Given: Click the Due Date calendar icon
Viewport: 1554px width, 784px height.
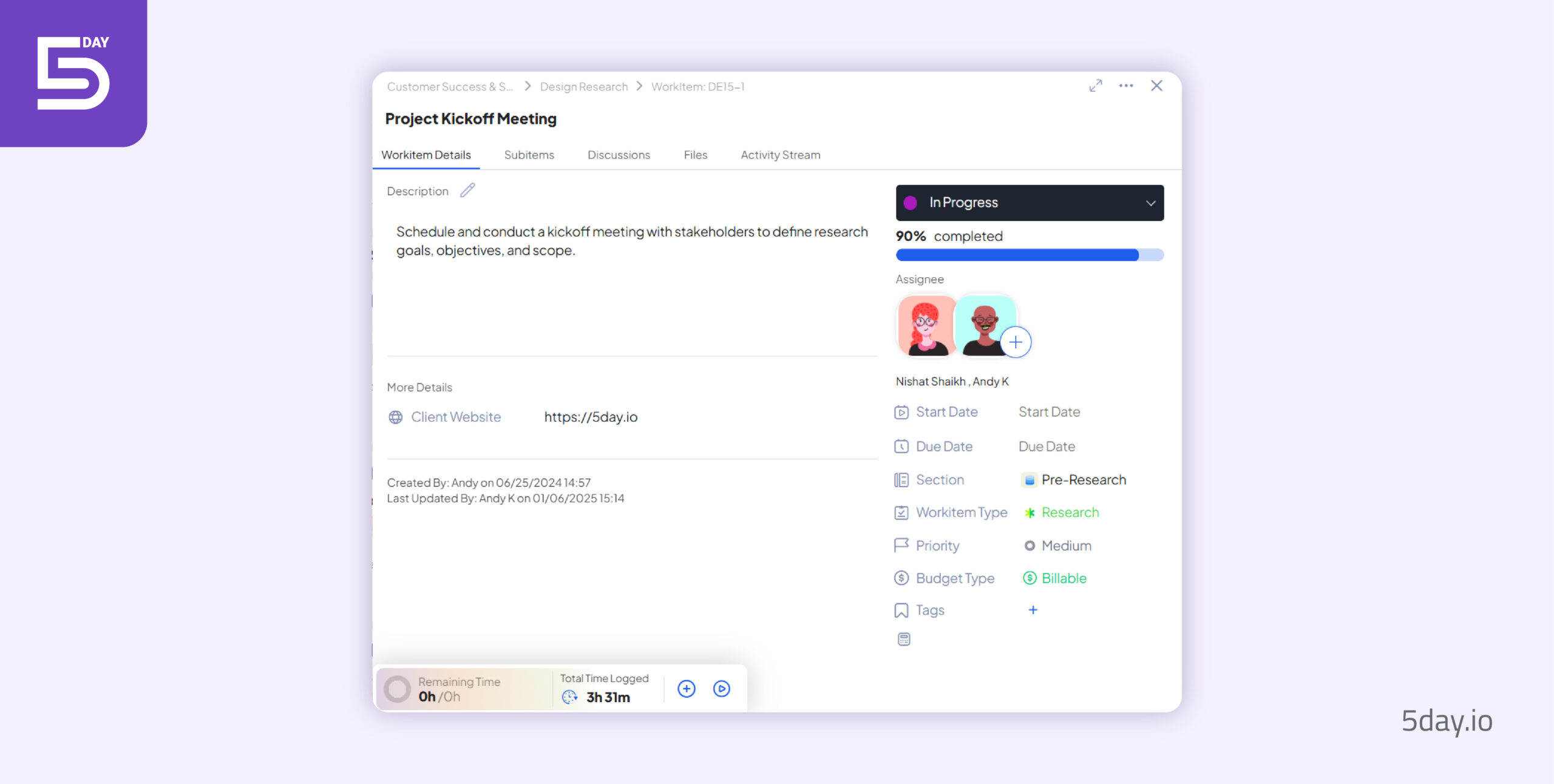Looking at the screenshot, I should (900, 445).
